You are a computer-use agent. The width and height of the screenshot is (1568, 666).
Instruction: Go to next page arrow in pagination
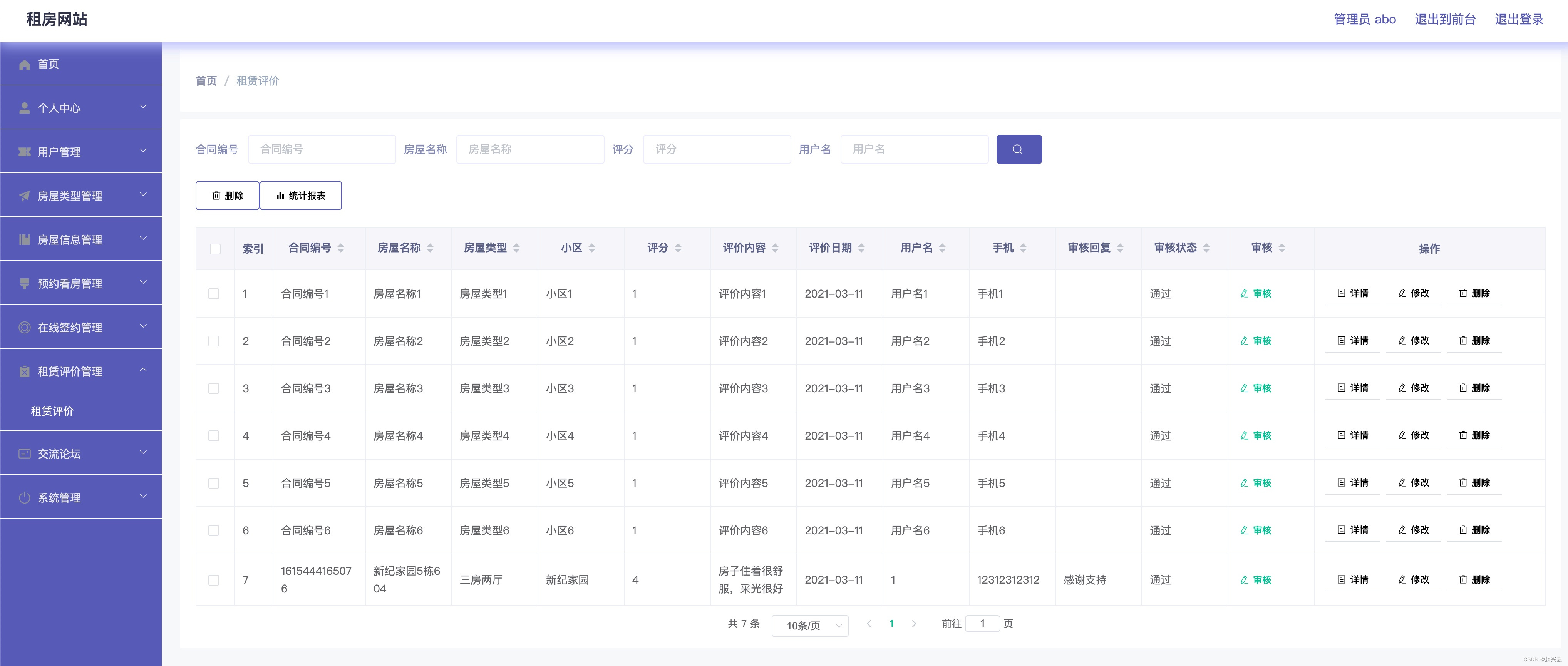pyautogui.click(x=914, y=623)
